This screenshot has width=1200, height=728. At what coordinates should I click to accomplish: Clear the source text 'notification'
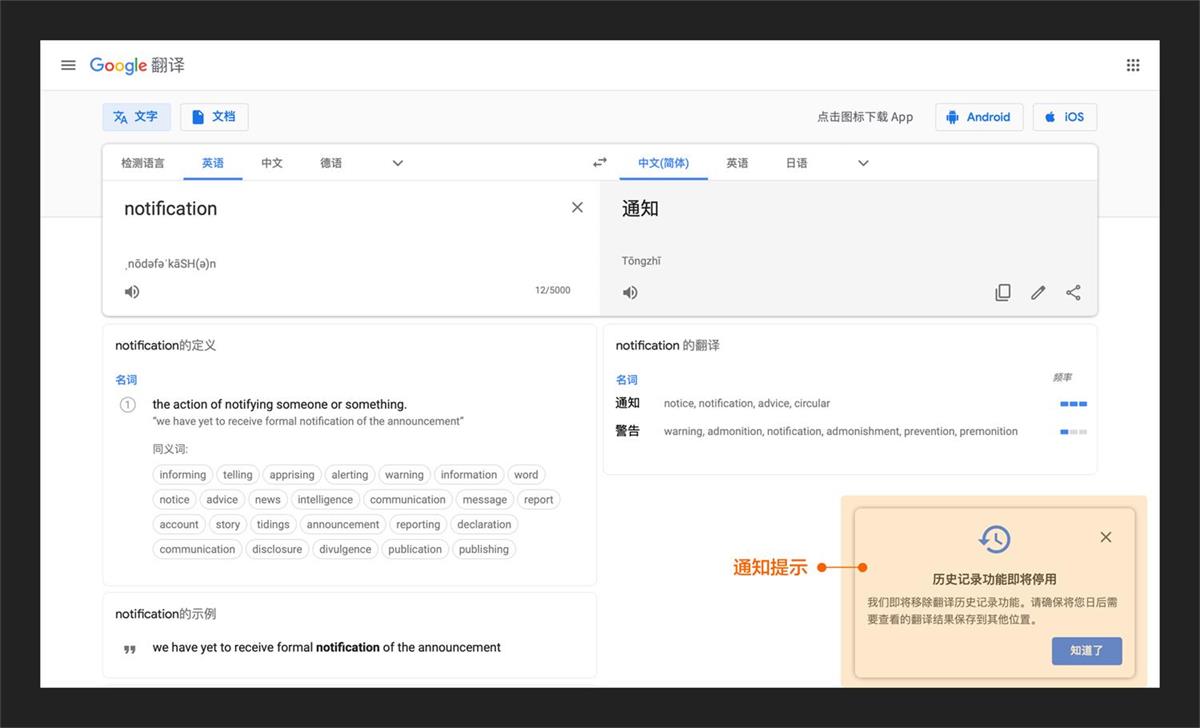577,208
